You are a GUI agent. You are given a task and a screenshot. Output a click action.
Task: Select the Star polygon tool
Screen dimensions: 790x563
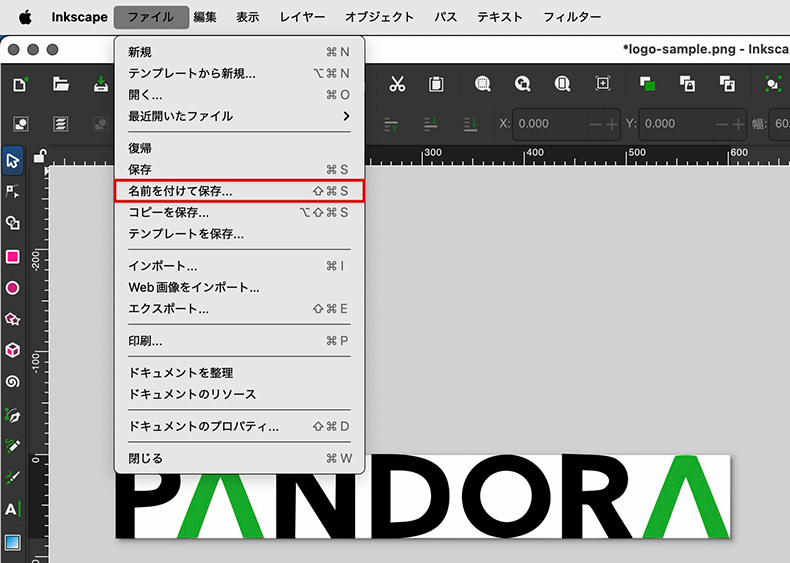tap(13, 319)
